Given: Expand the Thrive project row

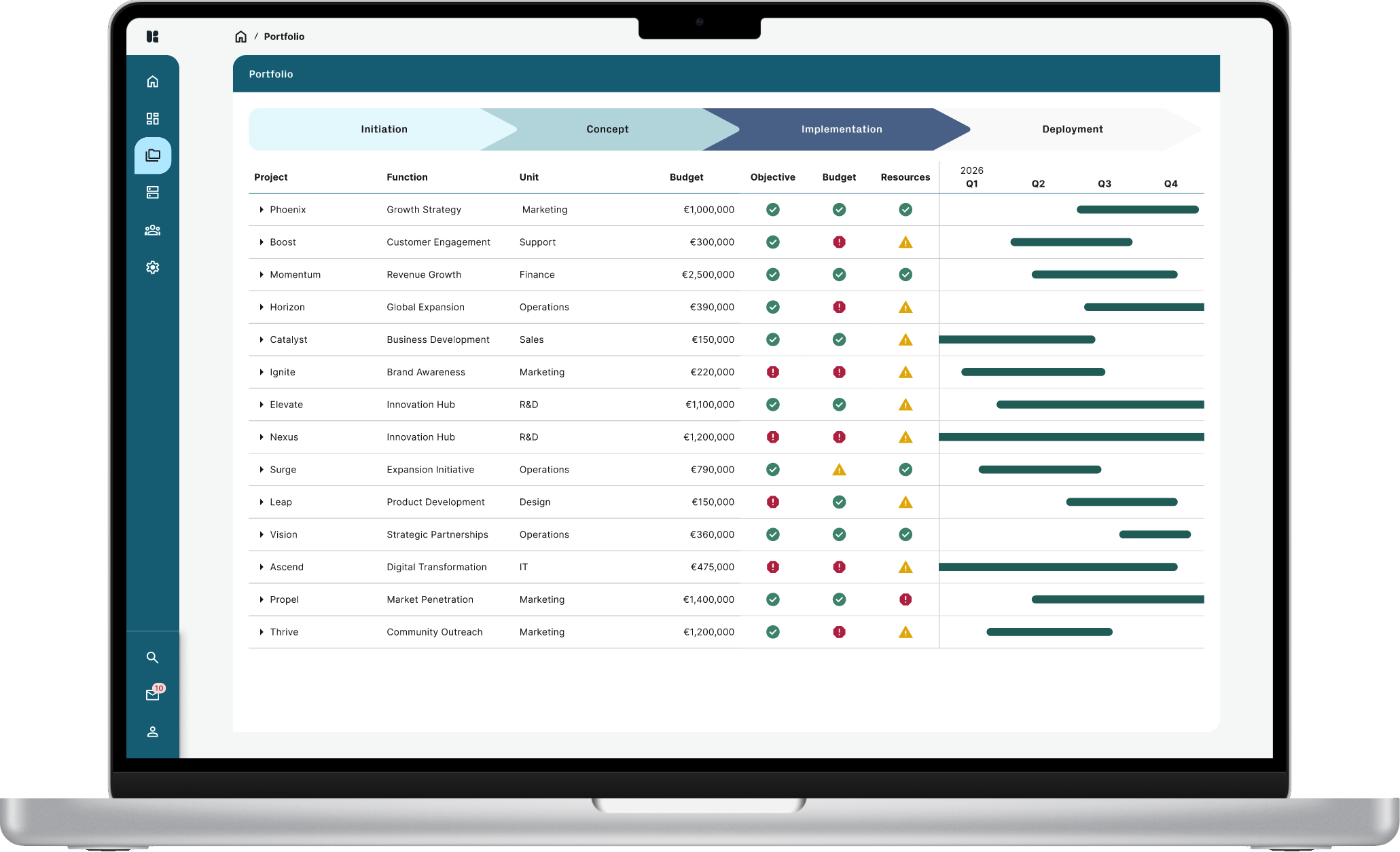Looking at the screenshot, I should tap(262, 632).
